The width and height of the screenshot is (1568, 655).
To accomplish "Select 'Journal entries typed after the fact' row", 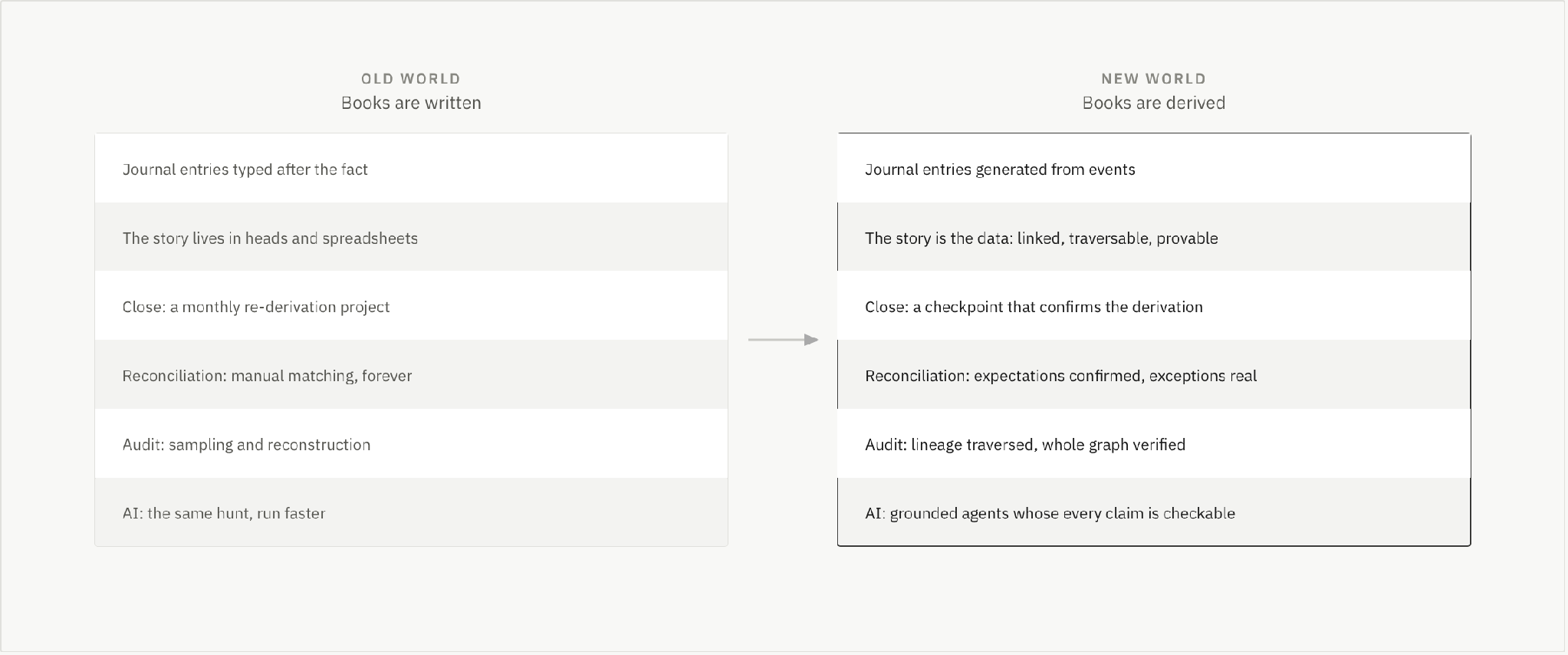I will [411, 169].
